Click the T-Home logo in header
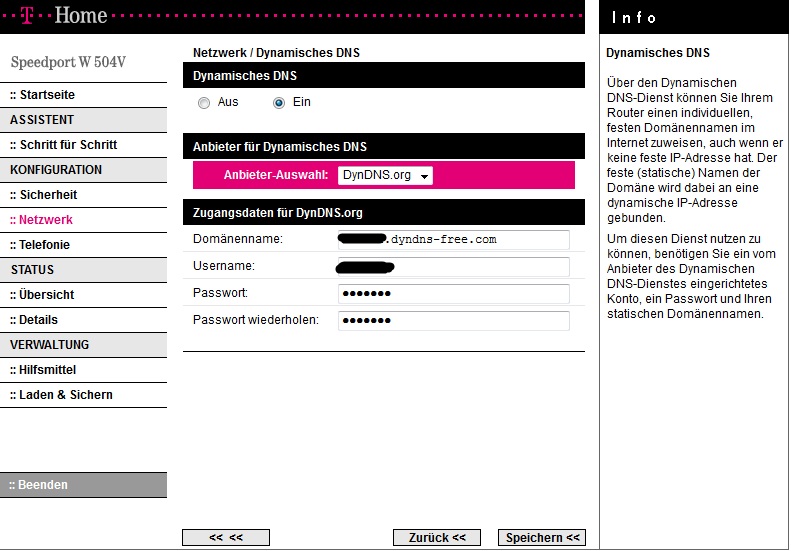This screenshot has width=791, height=551. 64,16
